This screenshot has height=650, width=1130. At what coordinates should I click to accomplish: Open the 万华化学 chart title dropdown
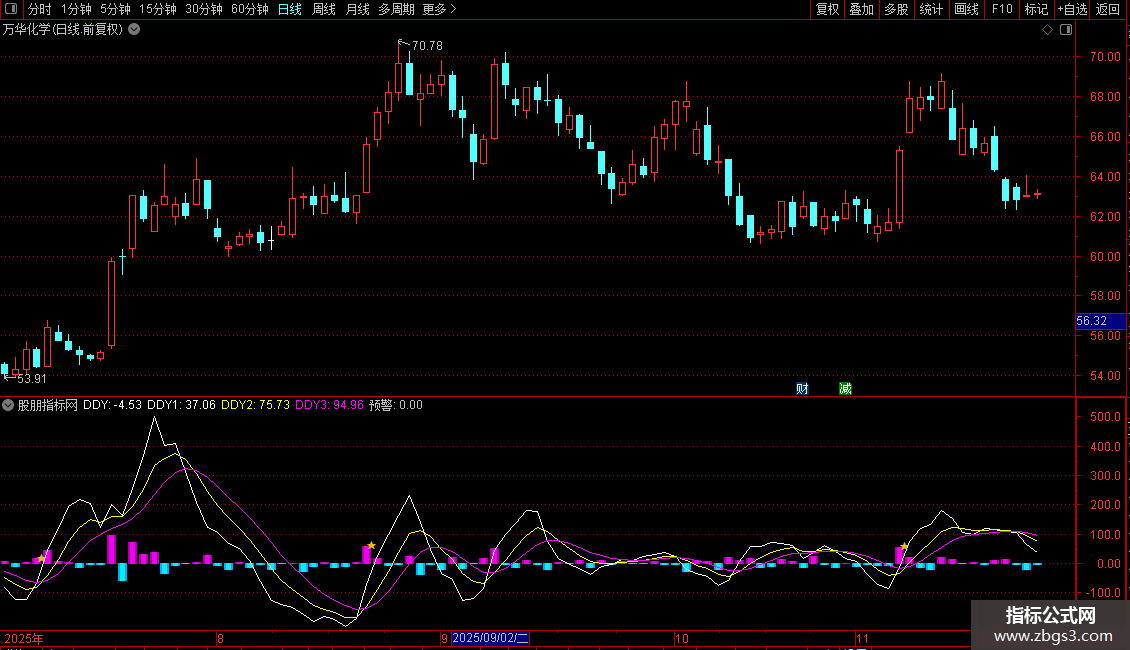pyautogui.click(x=135, y=30)
